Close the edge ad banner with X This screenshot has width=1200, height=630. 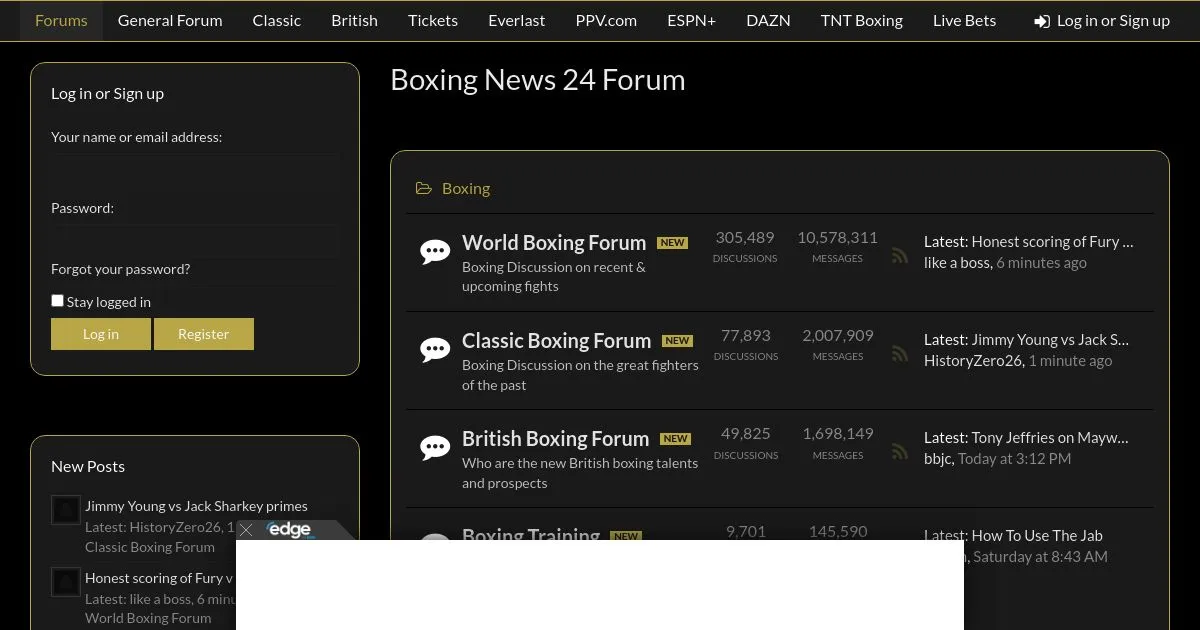click(246, 530)
